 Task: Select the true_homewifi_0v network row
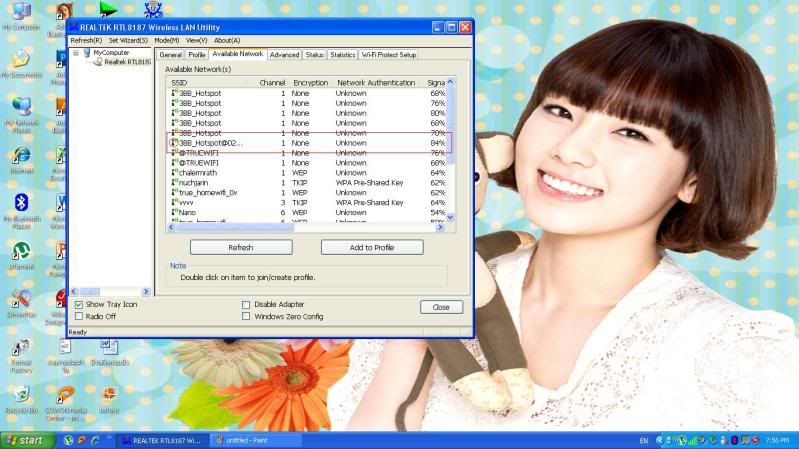point(308,193)
